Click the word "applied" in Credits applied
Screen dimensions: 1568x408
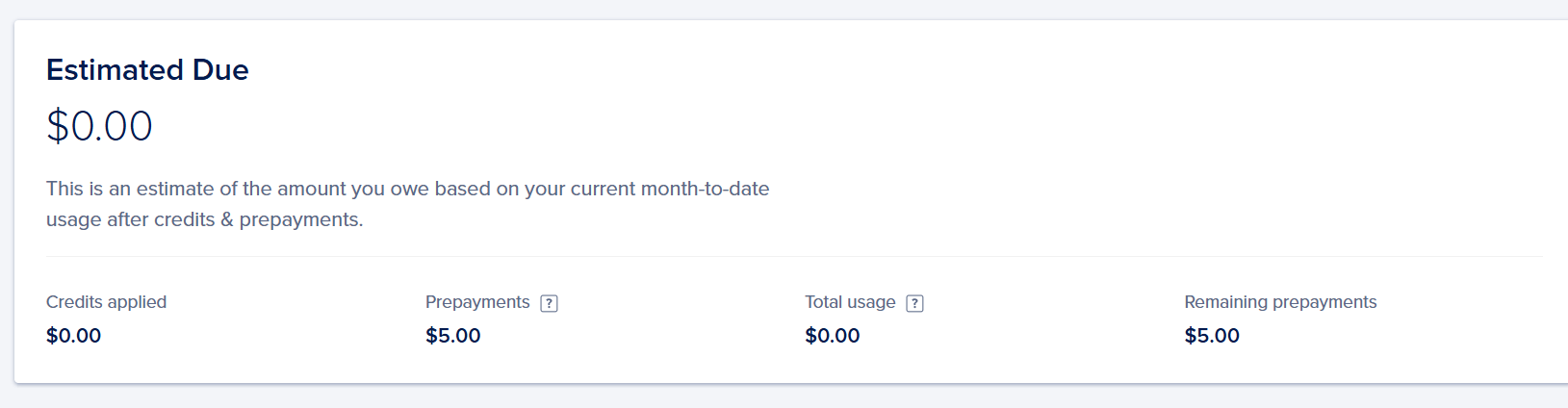click(137, 302)
